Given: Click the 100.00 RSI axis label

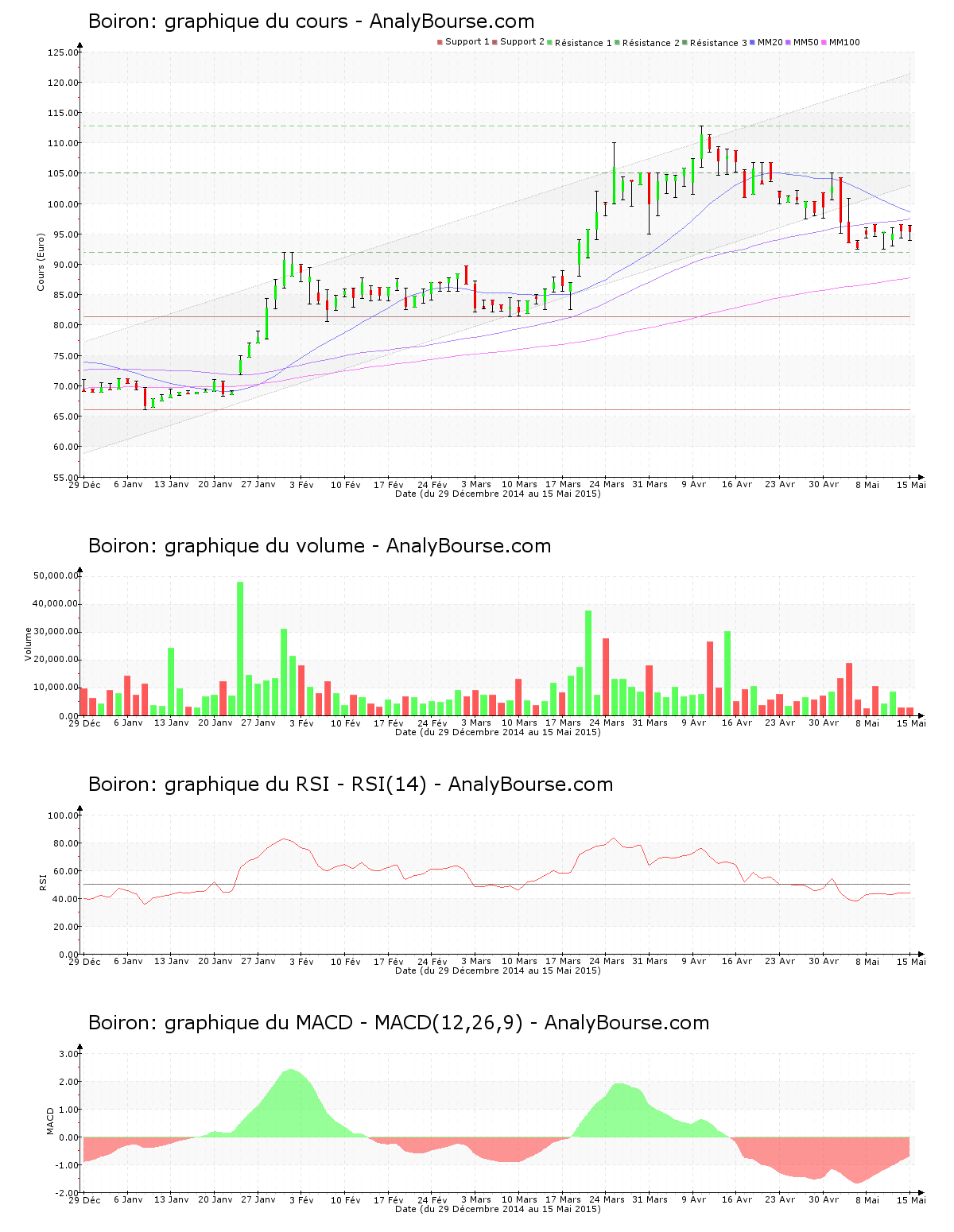Looking at the screenshot, I should coord(63,816).
